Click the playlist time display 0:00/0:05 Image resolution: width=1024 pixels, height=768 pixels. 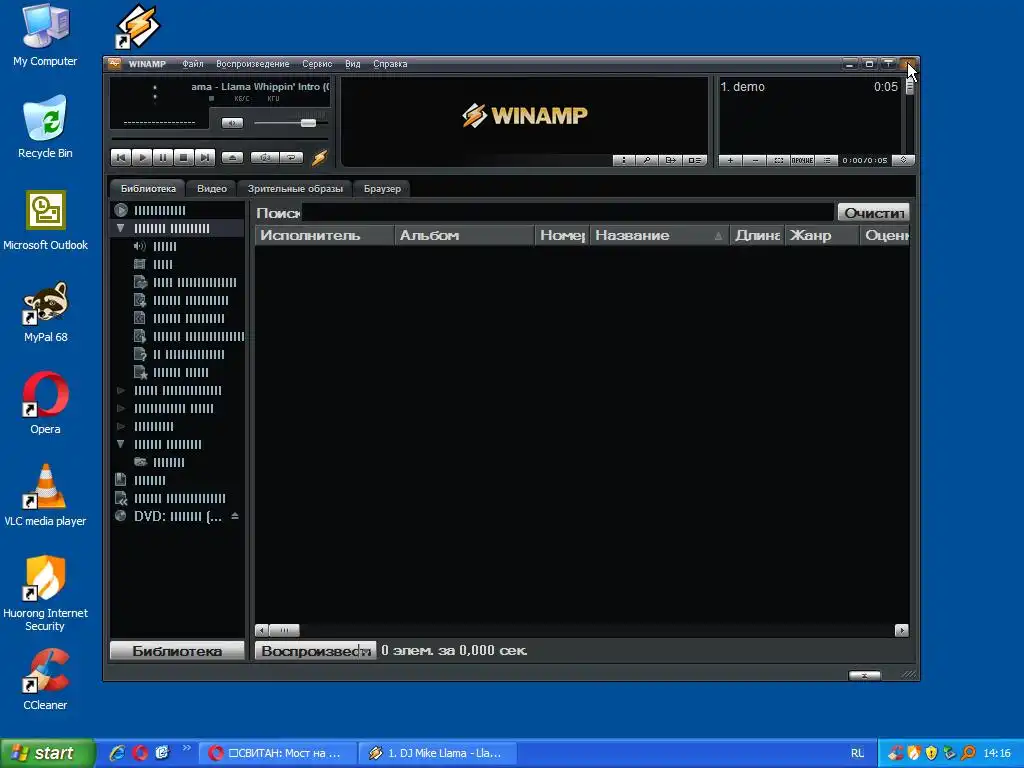point(865,160)
